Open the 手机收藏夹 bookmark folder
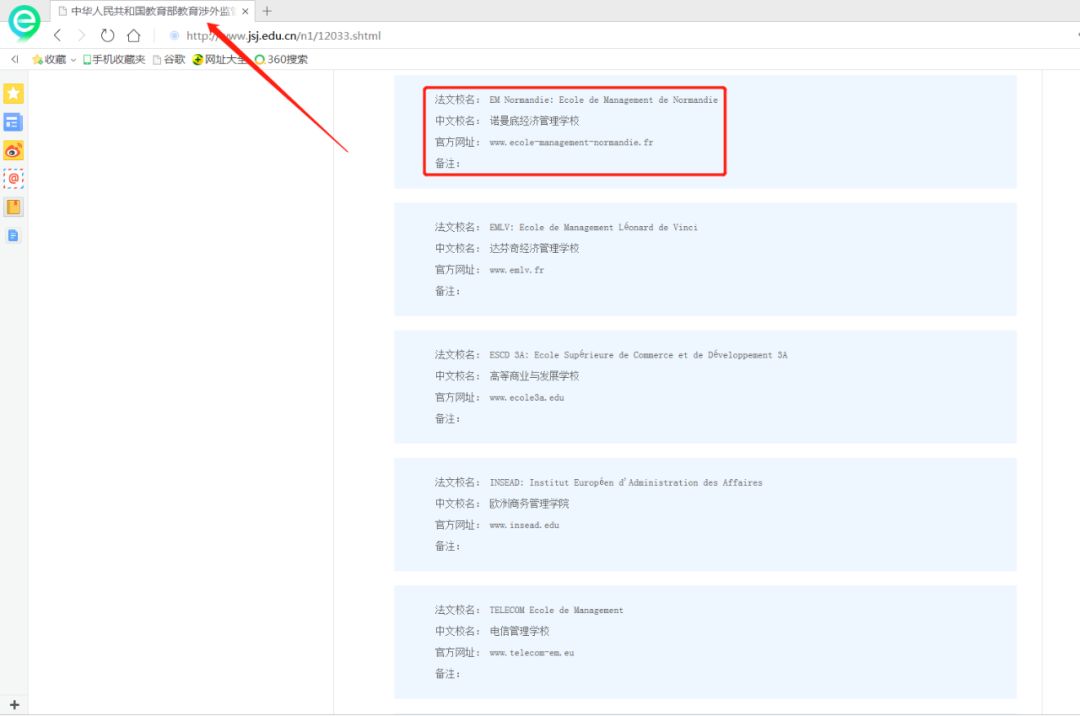 tap(114, 59)
